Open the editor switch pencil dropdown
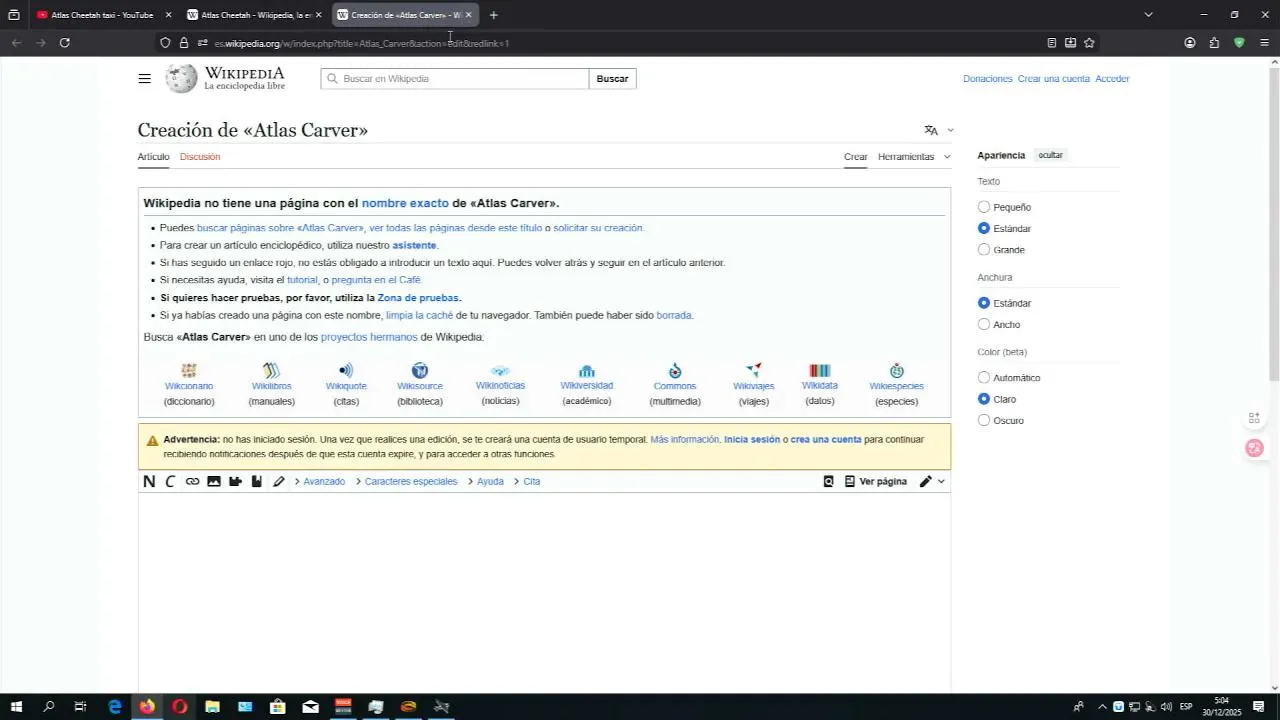Screen dimensions: 1280x720 click(932, 481)
